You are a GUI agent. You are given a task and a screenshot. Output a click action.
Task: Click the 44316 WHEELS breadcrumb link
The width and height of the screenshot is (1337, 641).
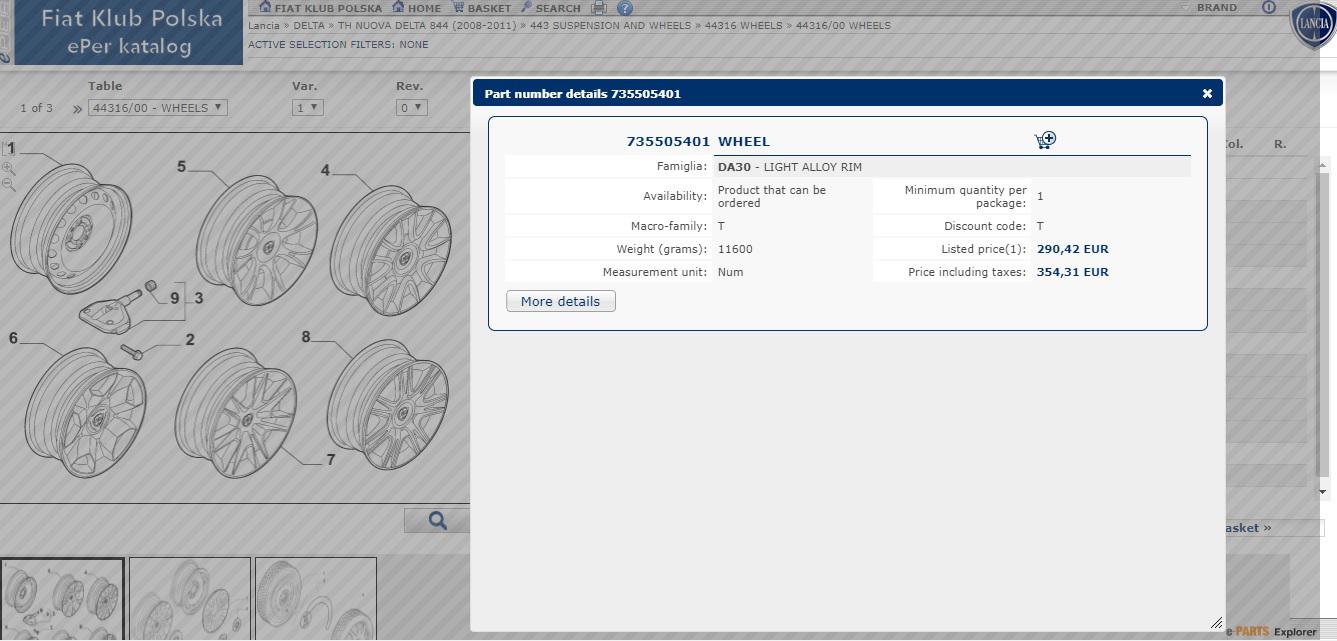pos(743,25)
